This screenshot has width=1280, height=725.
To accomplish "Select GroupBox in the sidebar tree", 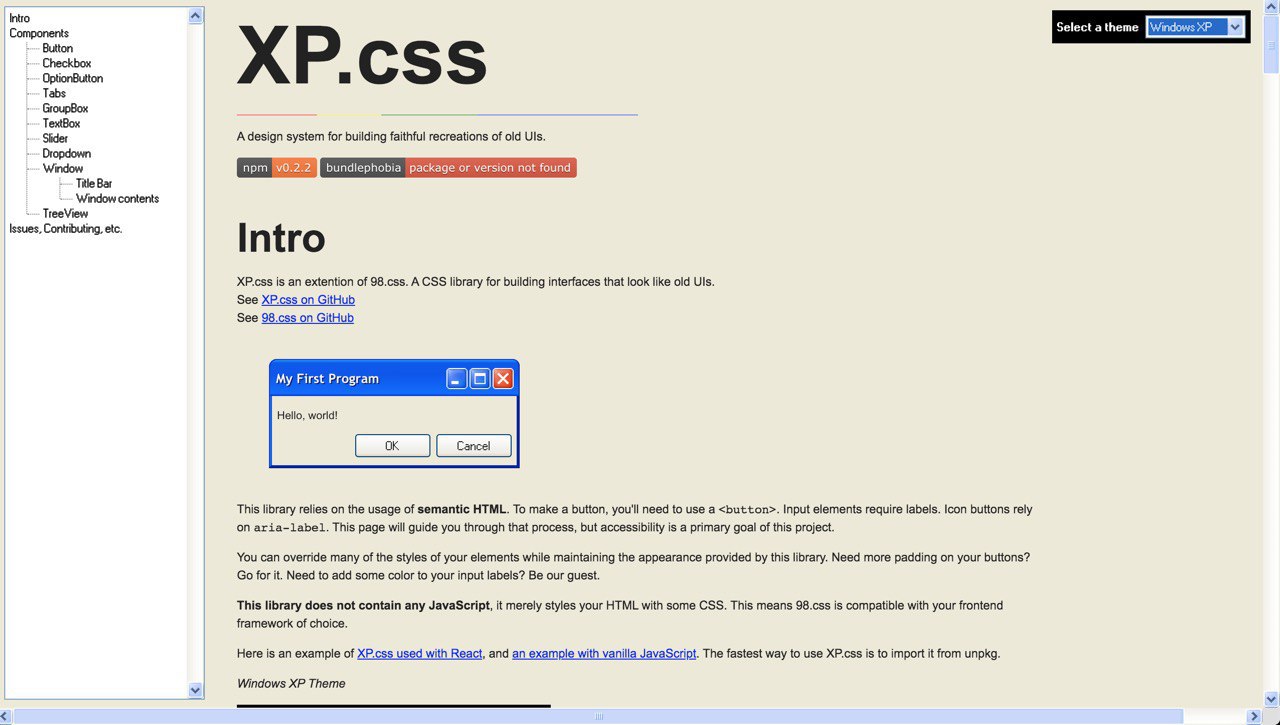I will point(65,108).
